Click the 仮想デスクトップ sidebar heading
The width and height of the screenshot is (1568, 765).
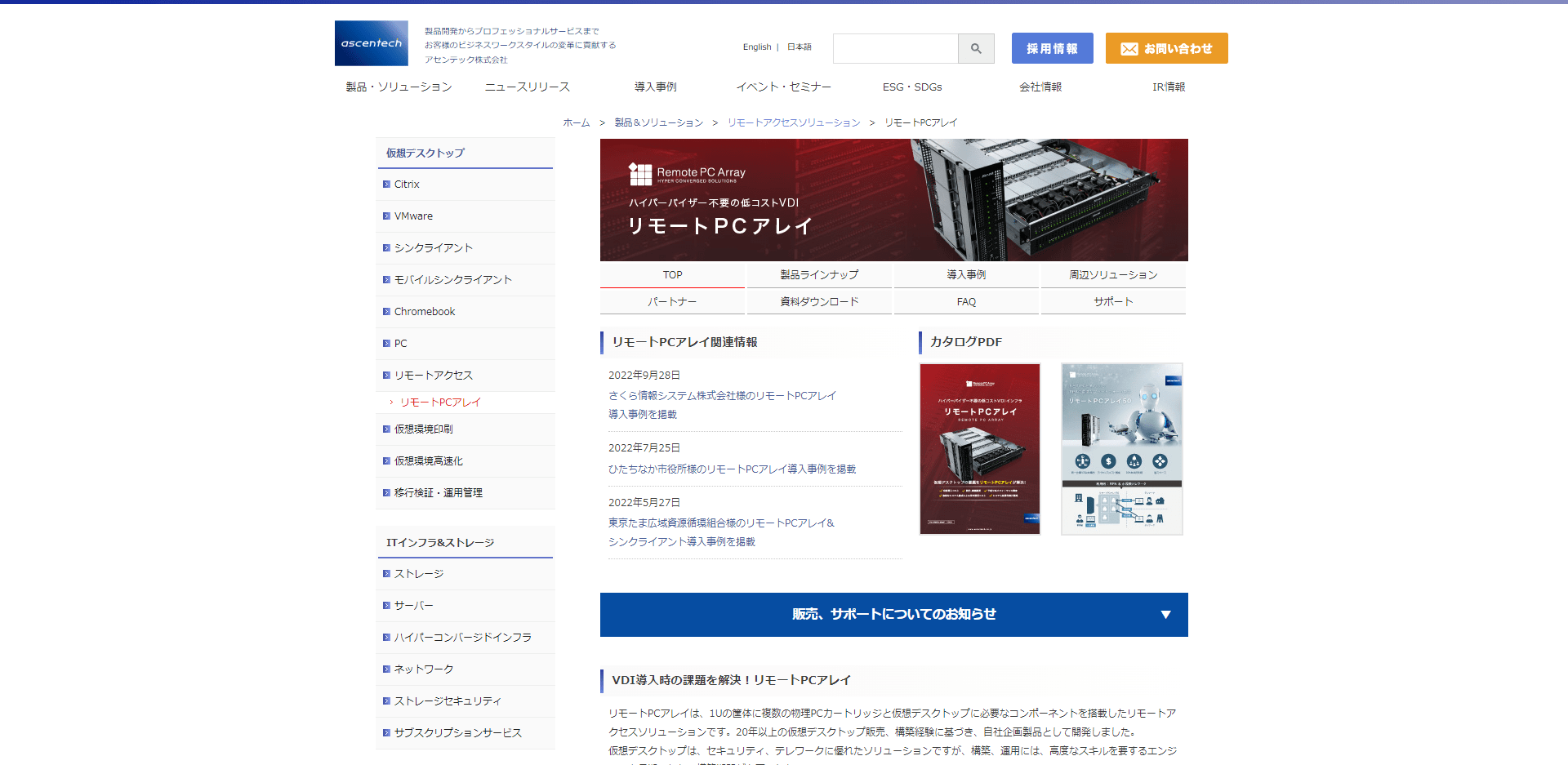(425, 153)
